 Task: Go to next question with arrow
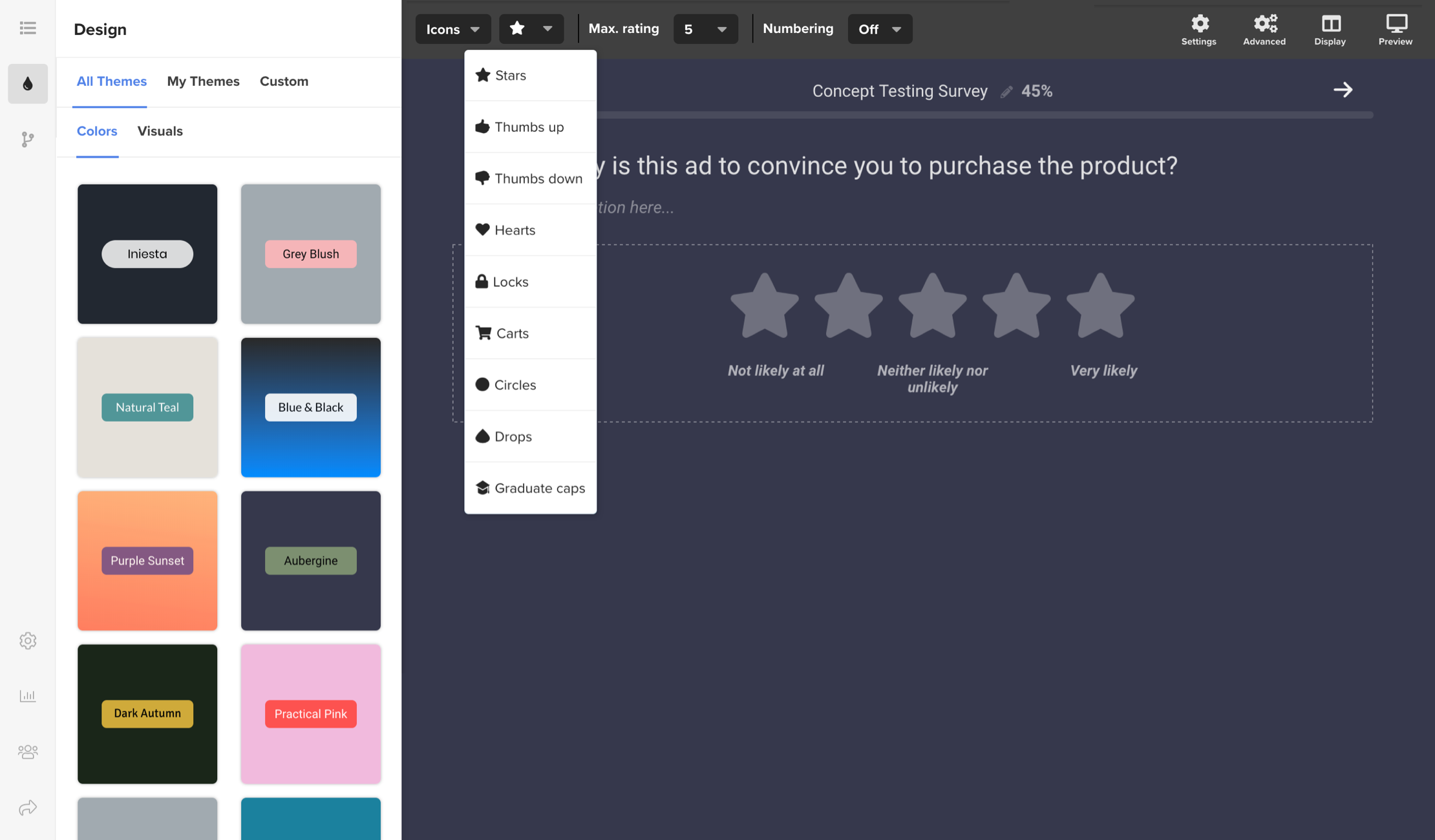tap(1343, 90)
